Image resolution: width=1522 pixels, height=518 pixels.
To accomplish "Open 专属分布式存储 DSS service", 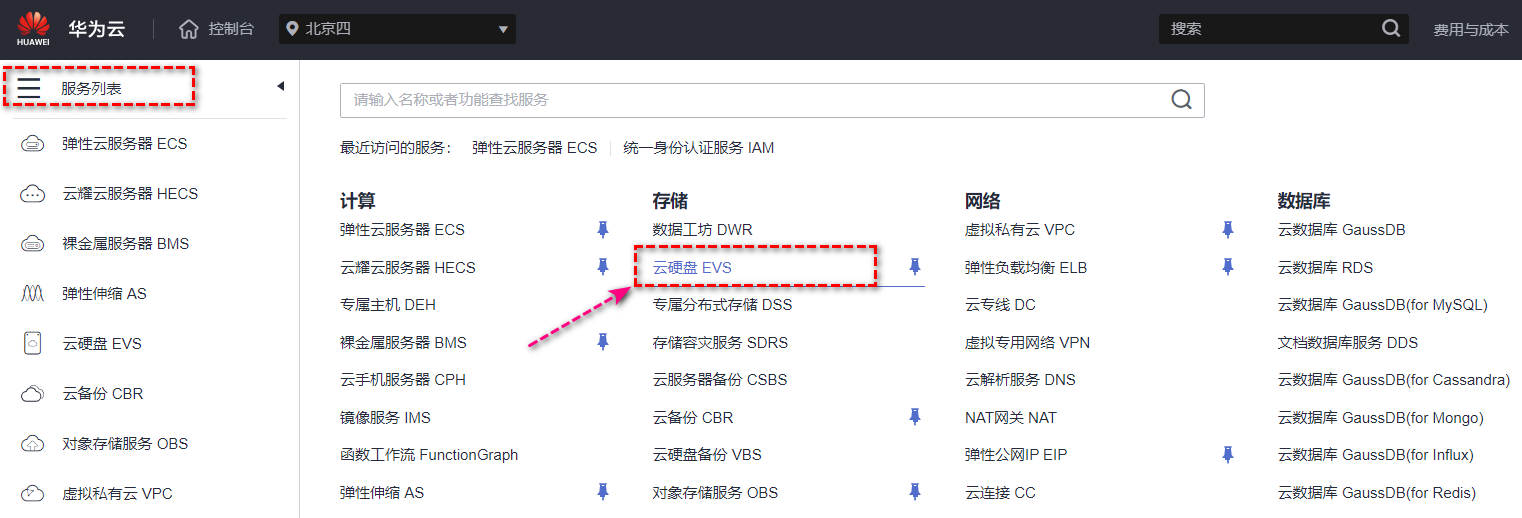I will 722,305.
